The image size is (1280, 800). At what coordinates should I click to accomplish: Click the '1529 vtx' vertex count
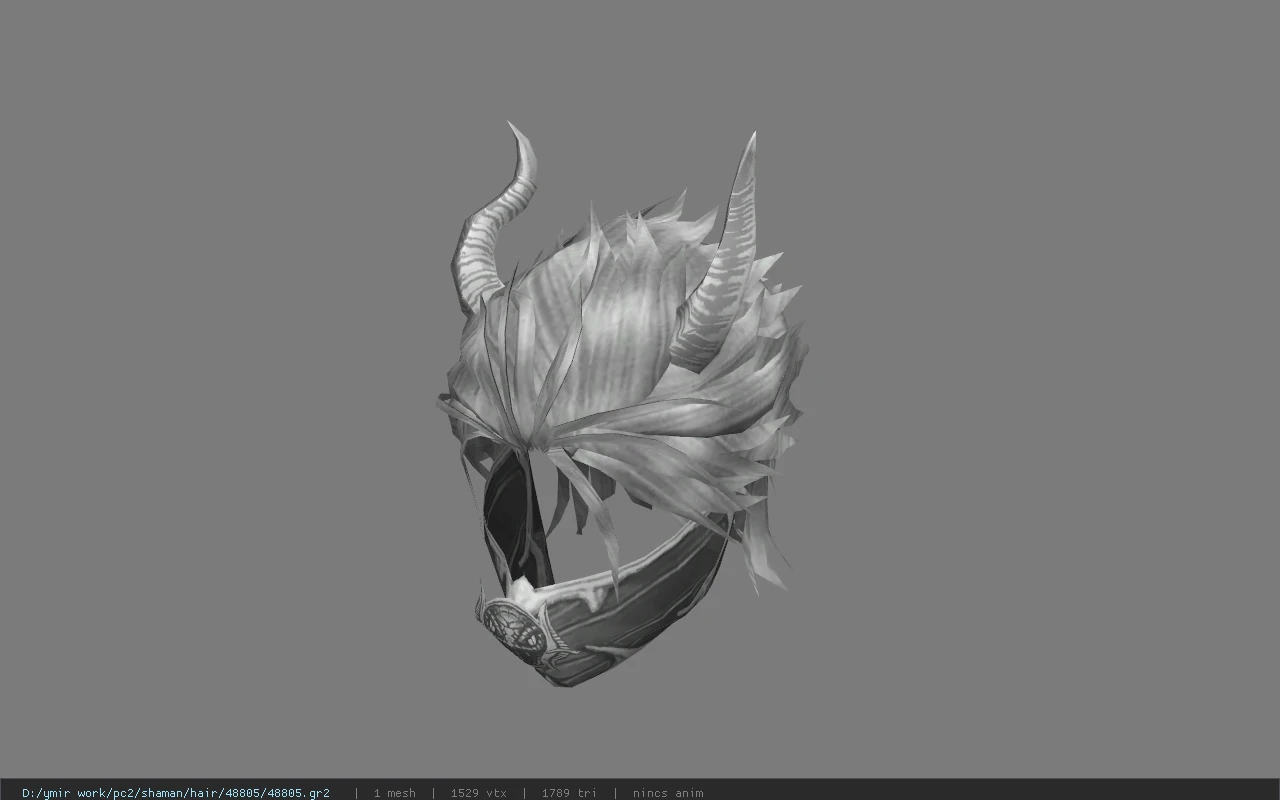point(478,793)
